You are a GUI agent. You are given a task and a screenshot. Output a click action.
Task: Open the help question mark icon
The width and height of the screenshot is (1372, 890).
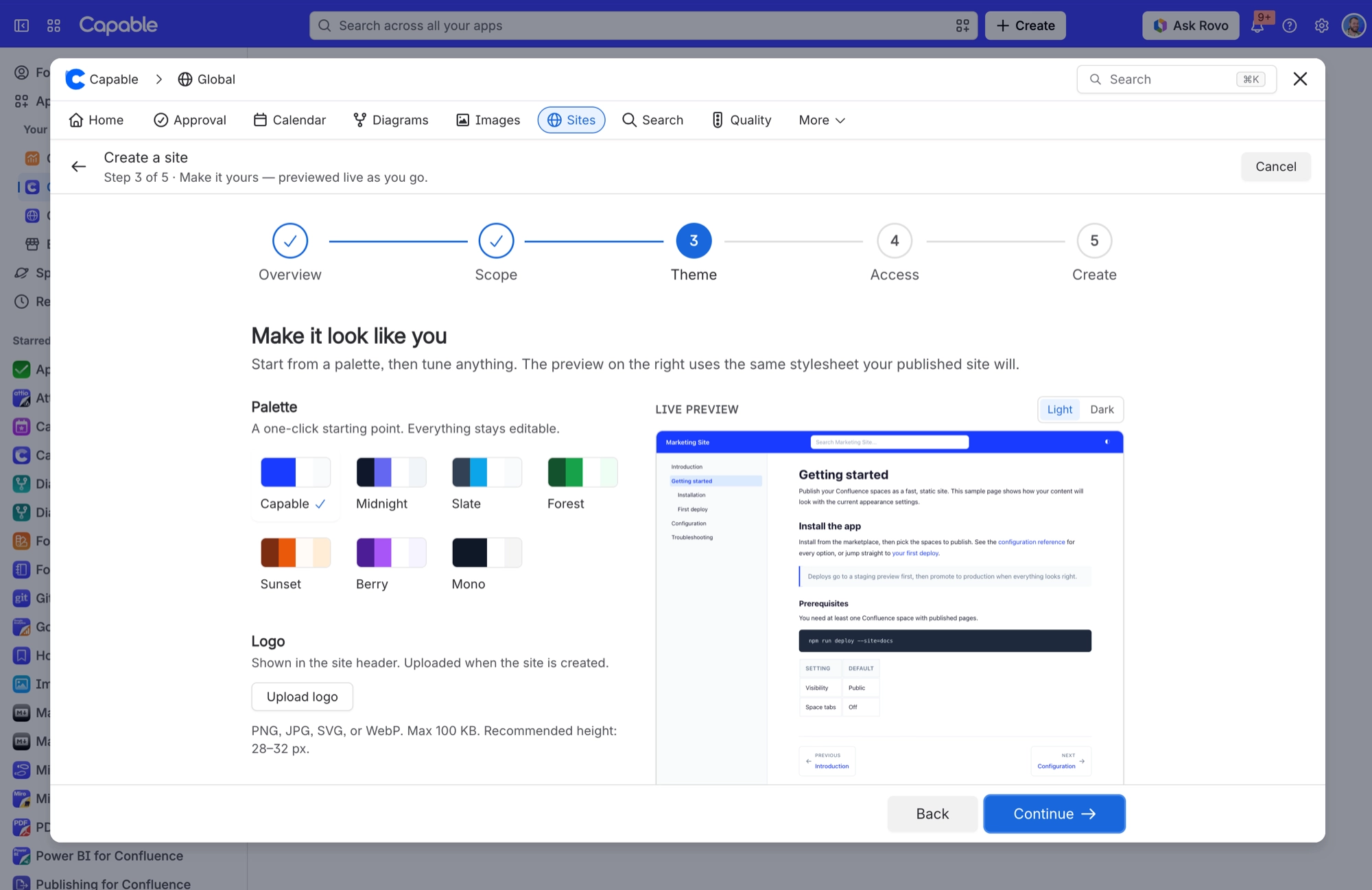(1290, 25)
